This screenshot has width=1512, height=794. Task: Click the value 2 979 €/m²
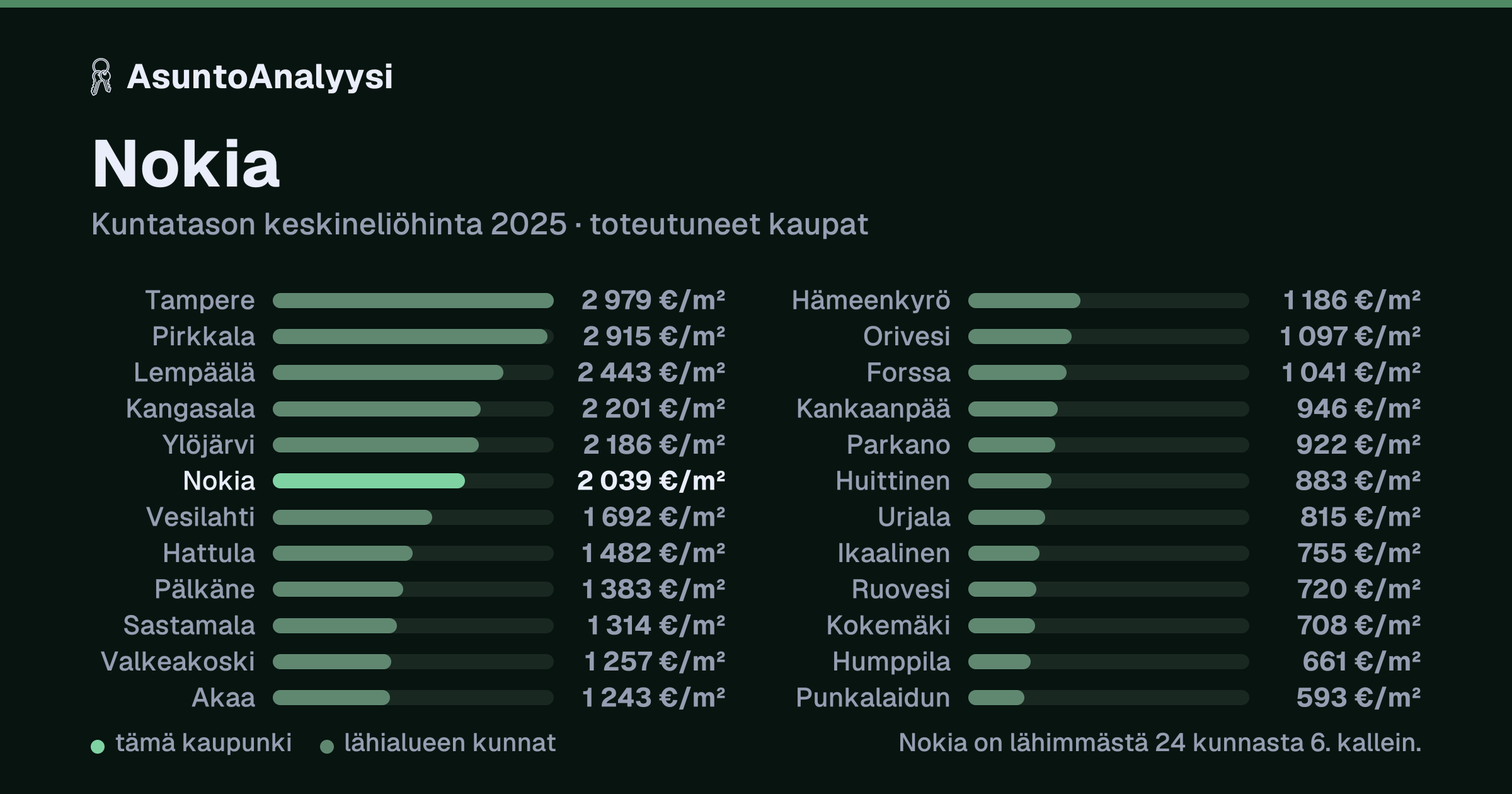(x=653, y=301)
